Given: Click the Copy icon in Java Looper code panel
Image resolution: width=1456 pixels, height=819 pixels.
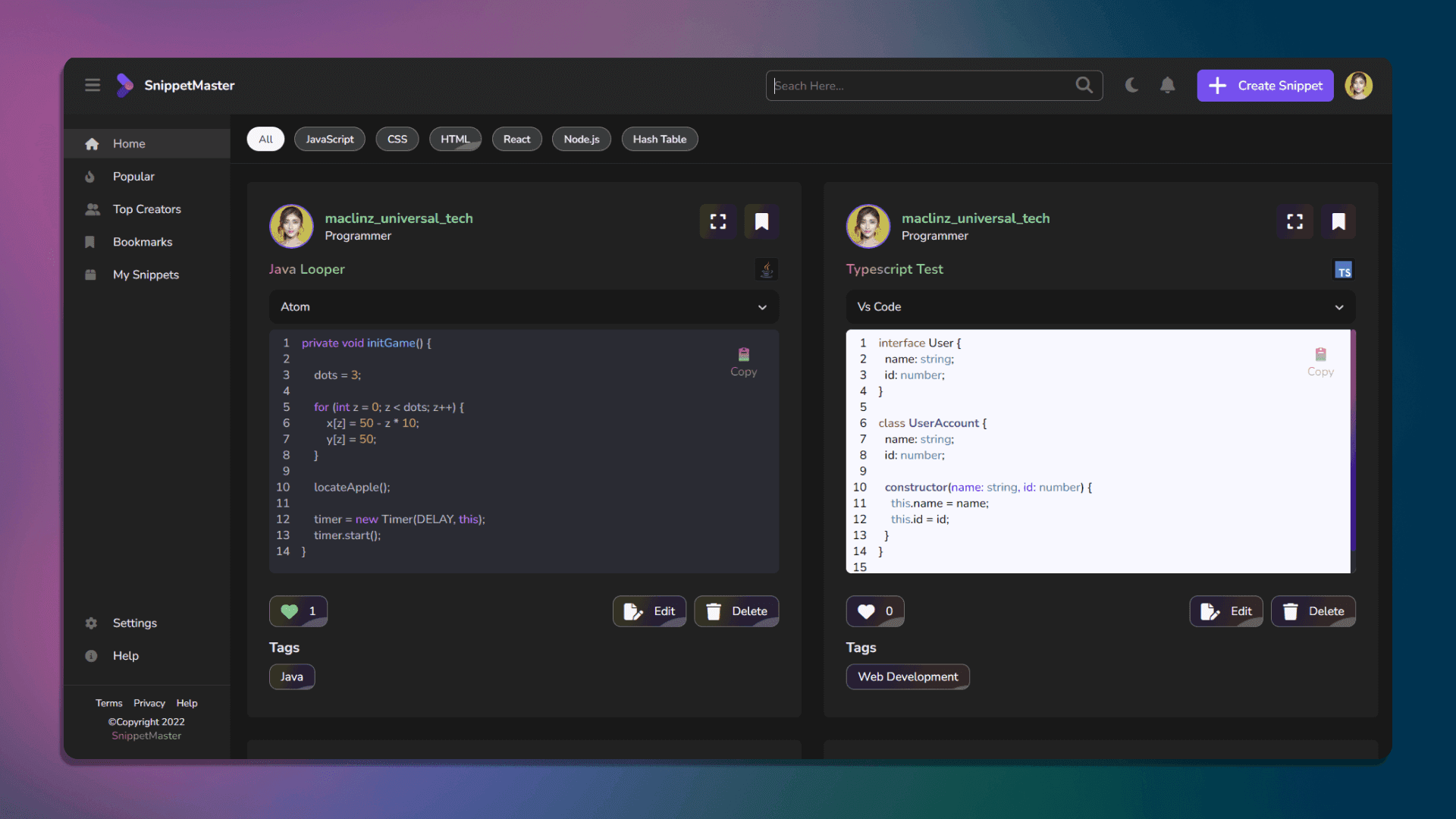Looking at the screenshot, I should coord(744,354).
